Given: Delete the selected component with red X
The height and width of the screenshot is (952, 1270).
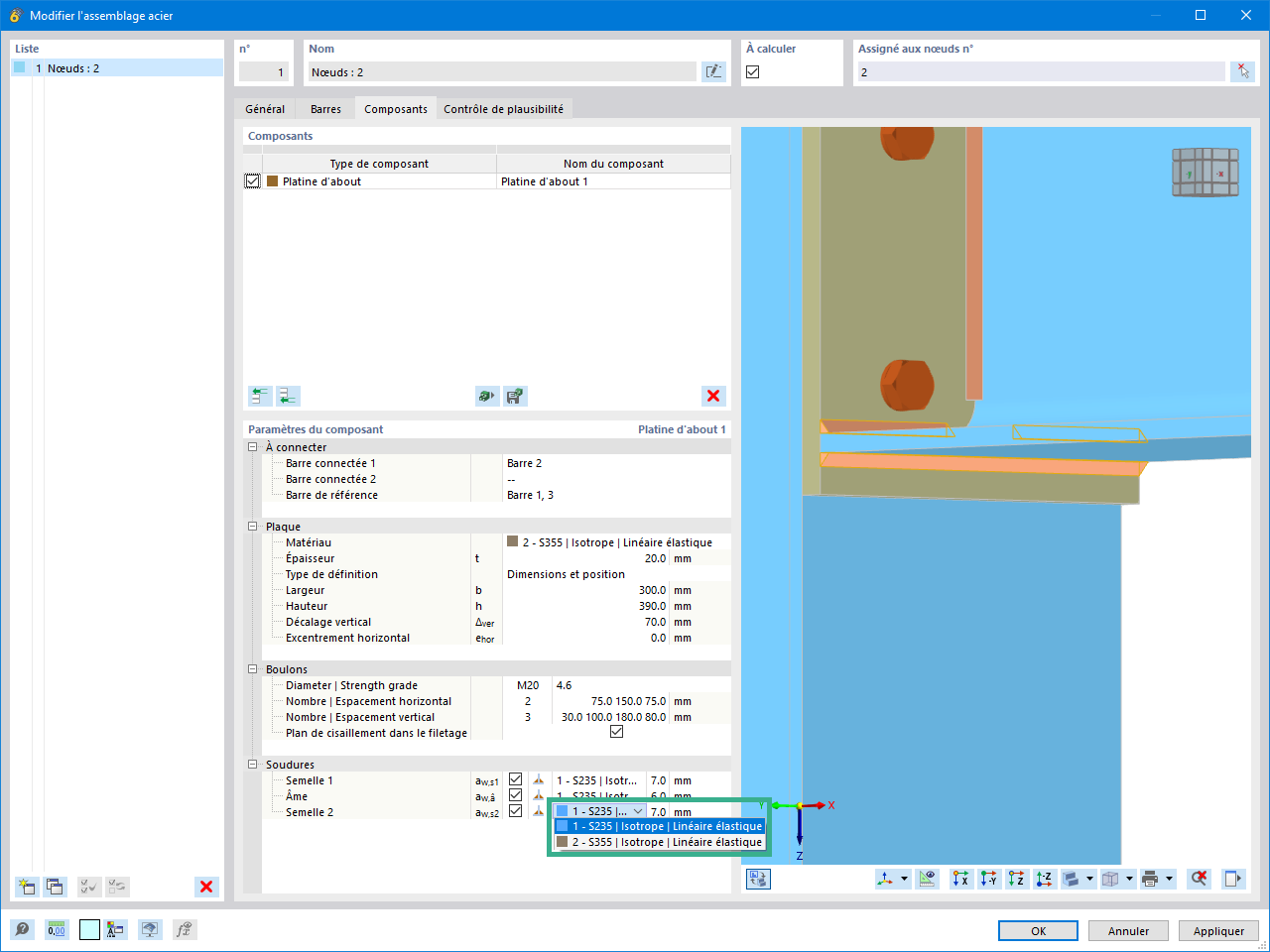Looking at the screenshot, I should [x=713, y=396].
